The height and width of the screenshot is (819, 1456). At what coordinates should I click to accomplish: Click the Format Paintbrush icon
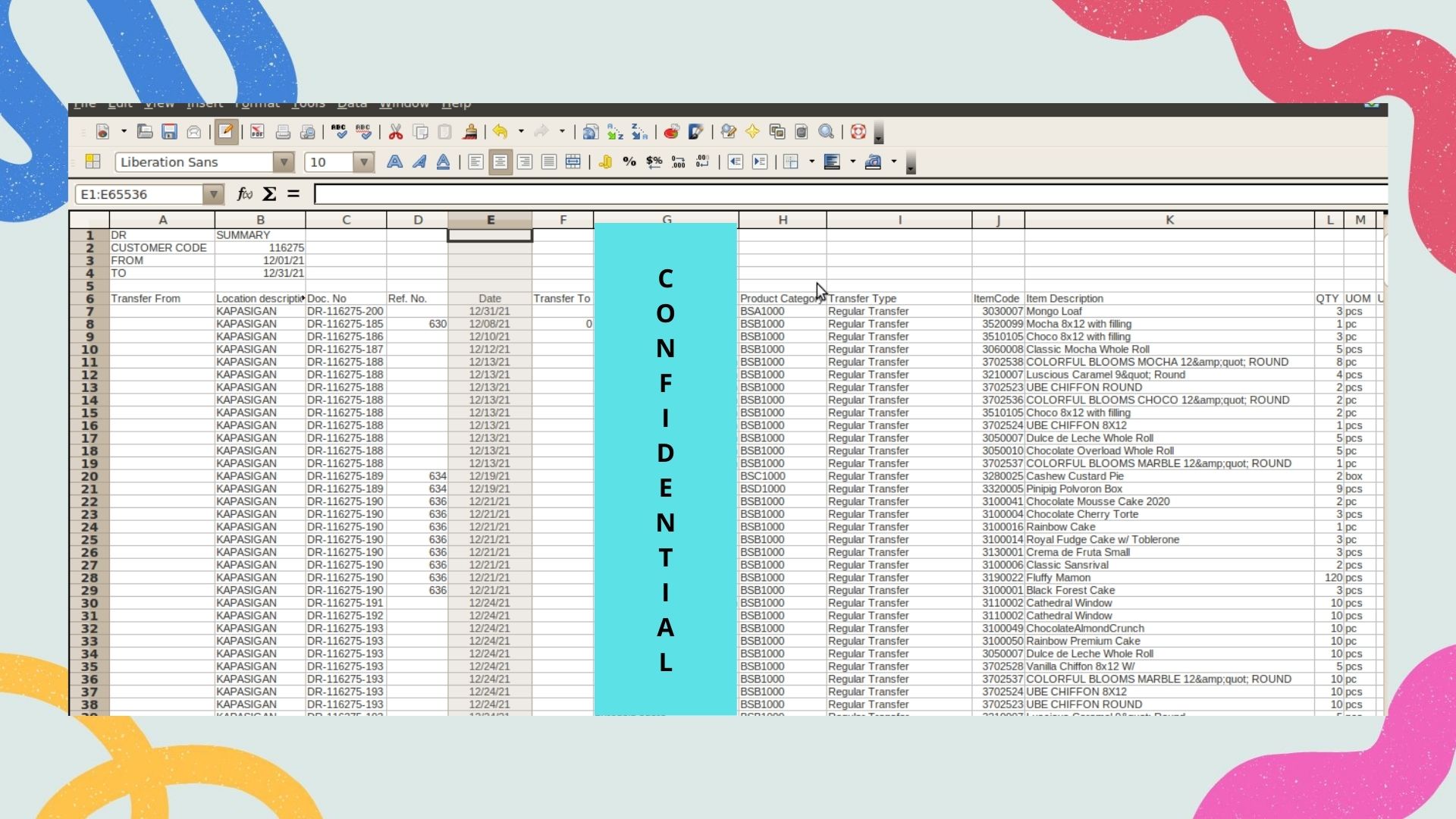pyautogui.click(x=469, y=132)
